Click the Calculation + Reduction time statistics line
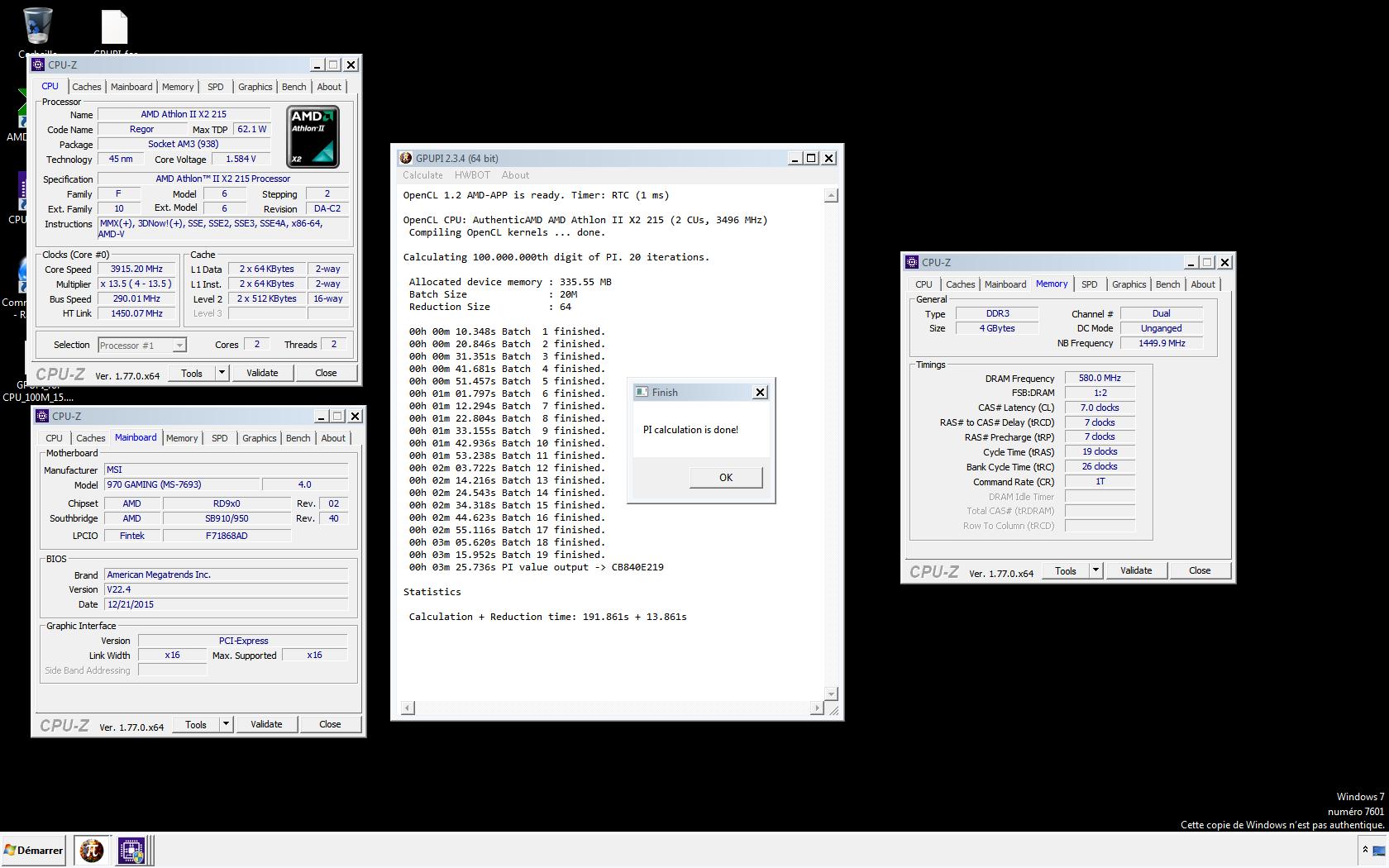1389x868 pixels. point(547,617)
